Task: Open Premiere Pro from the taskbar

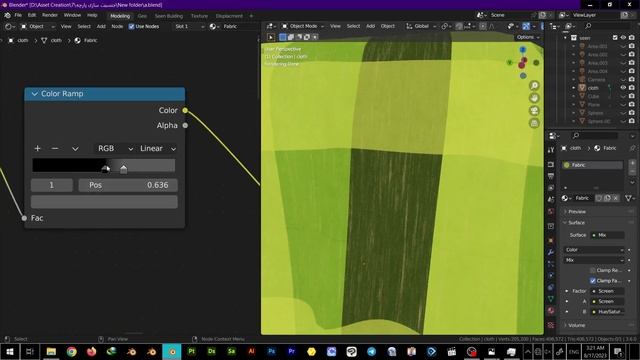Action: click(291, 351)
